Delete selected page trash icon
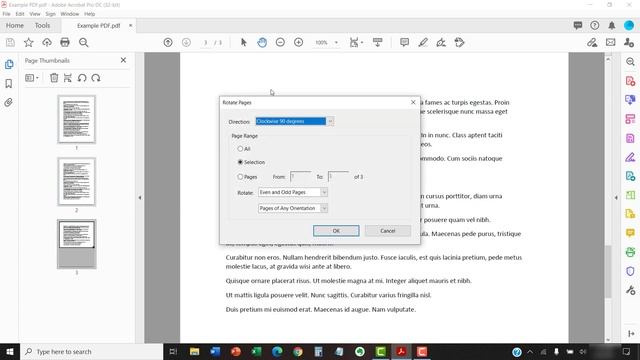 point(54,78)
